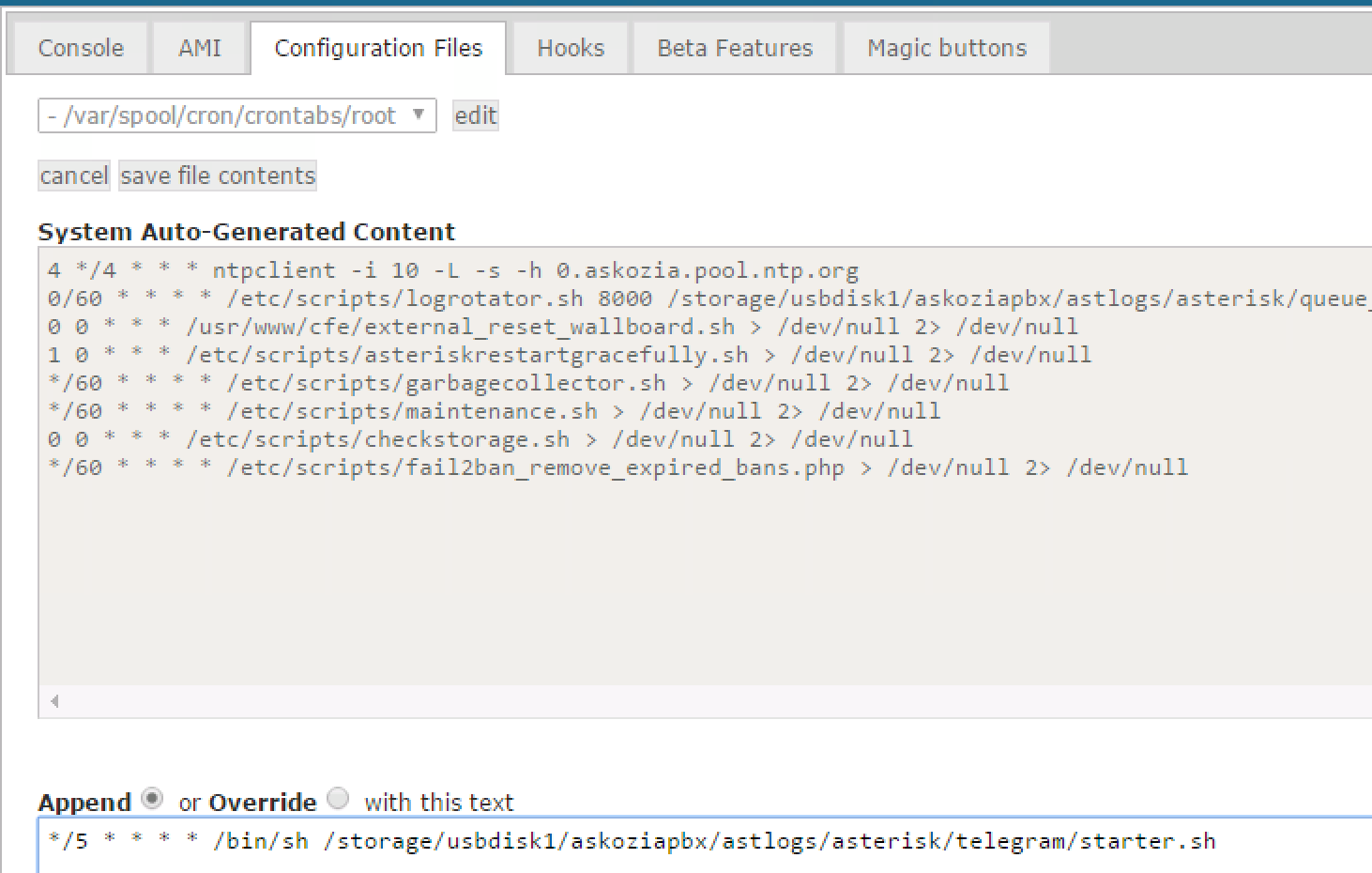This screenshot has height=873, width=1372.
Task: Select the Override radio button
Action: tap(338, 799)
